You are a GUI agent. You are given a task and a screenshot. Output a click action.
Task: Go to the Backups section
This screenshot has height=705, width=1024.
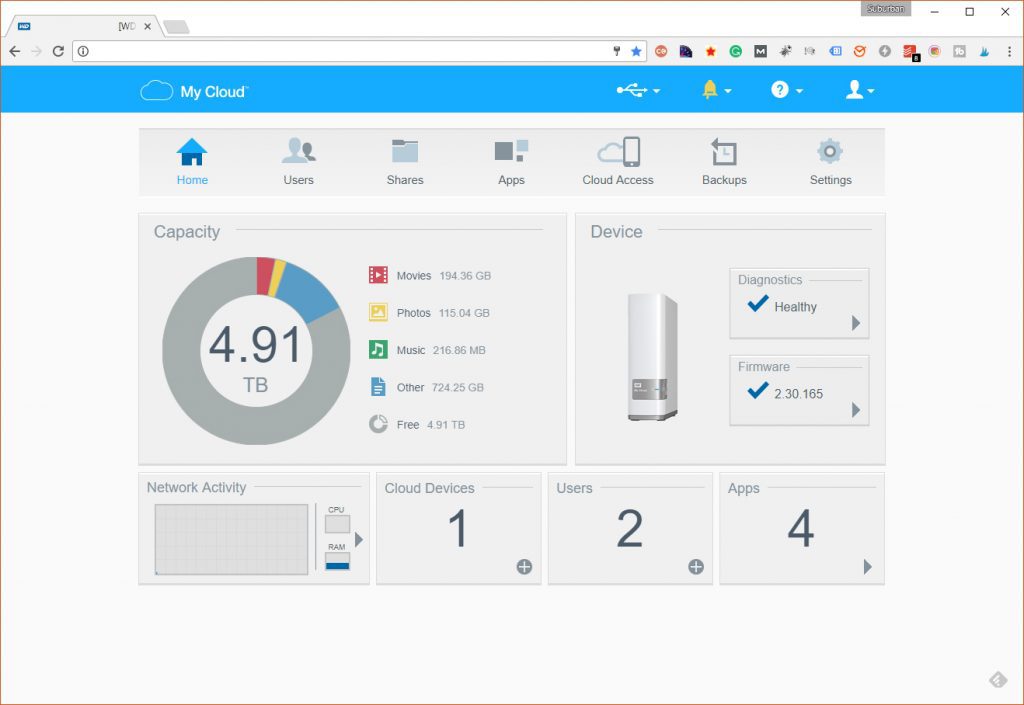pyautogui.click(x=724, y=162)
